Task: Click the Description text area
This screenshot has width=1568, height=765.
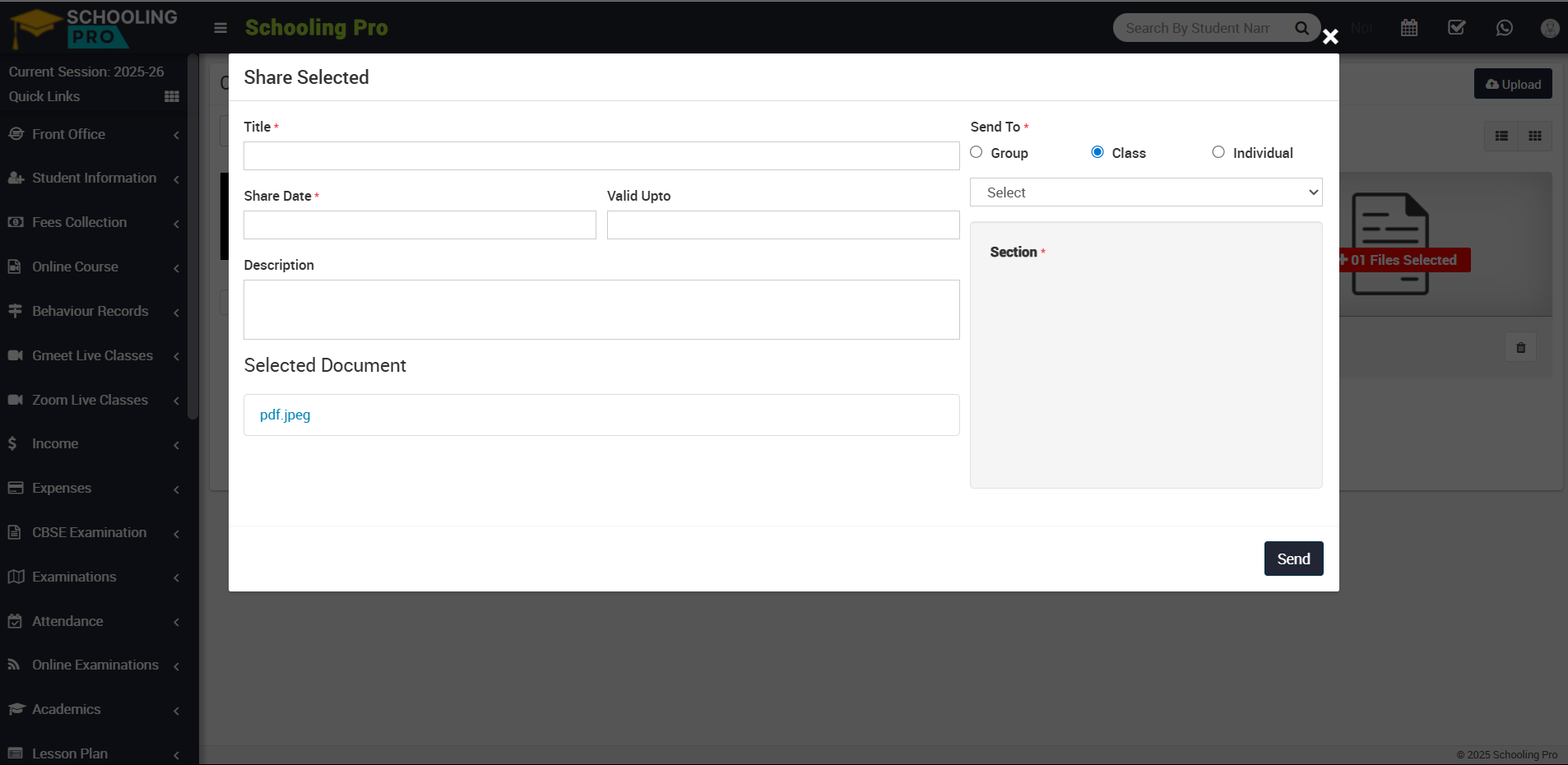Action: 601,309
